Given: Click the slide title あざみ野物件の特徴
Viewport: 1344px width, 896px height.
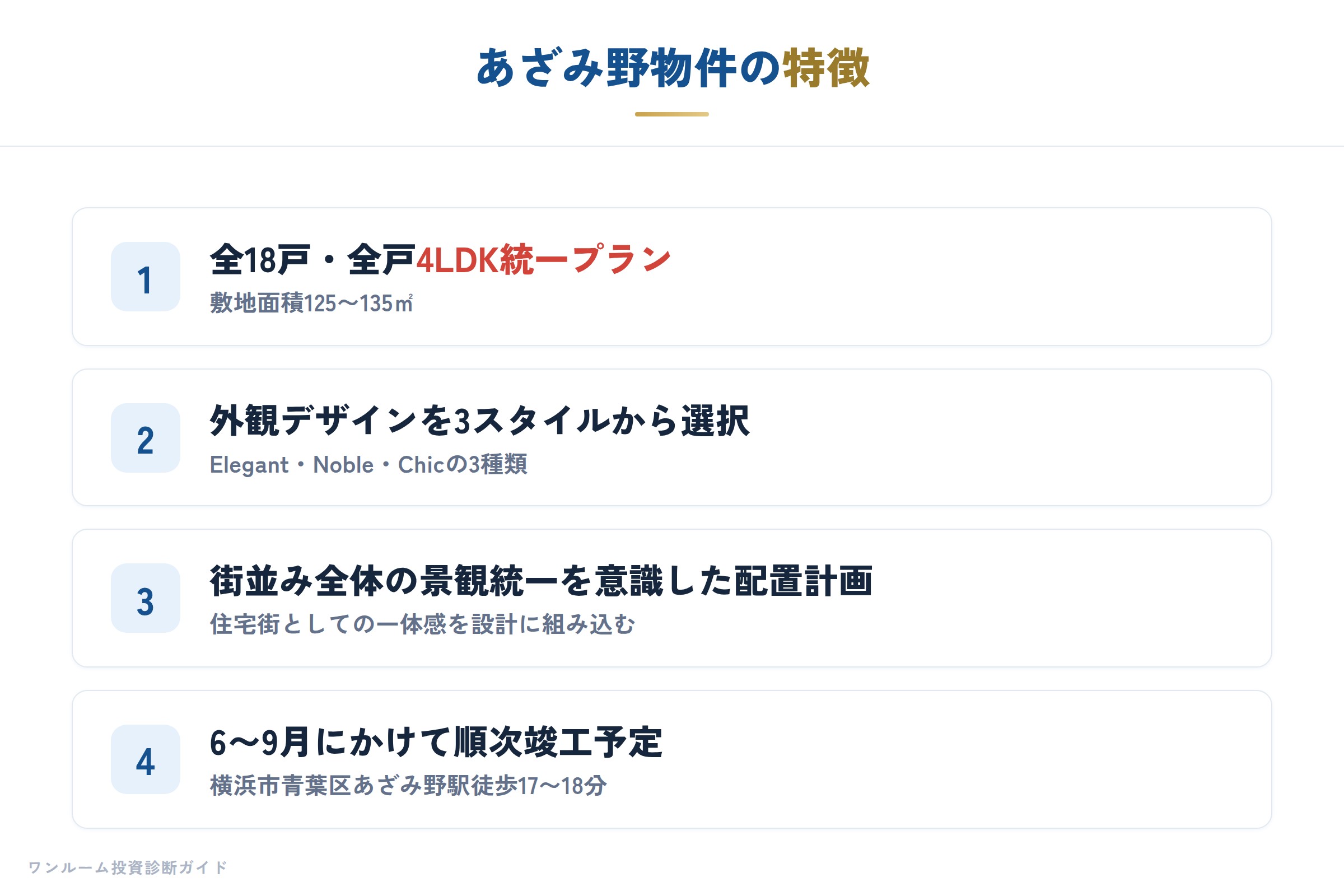Looking at the screenshot, I should pyautogui.click(x=673, y=68).
